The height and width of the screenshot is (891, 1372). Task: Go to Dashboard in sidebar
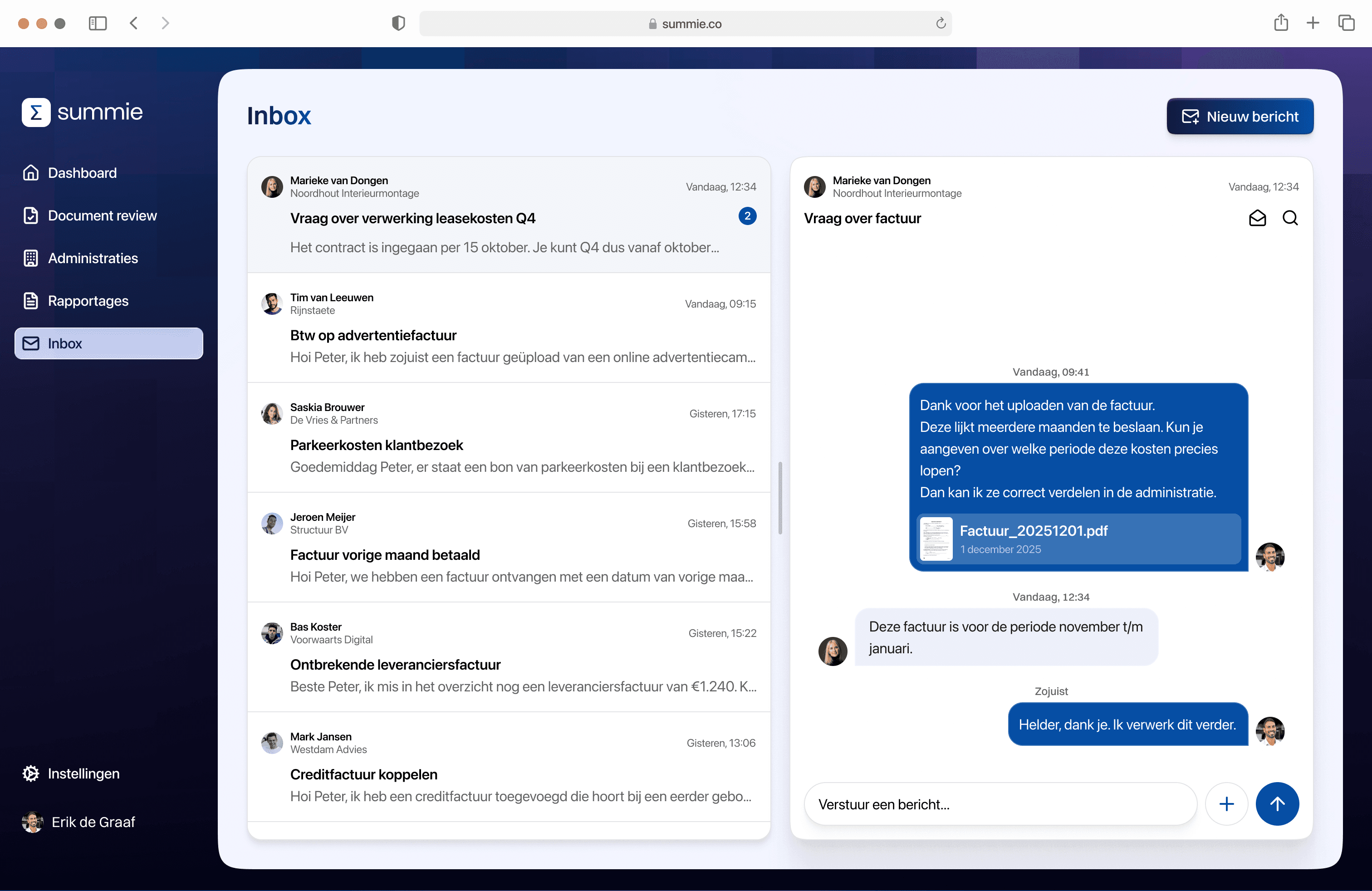pyautogui.click(x=82, y=173)
